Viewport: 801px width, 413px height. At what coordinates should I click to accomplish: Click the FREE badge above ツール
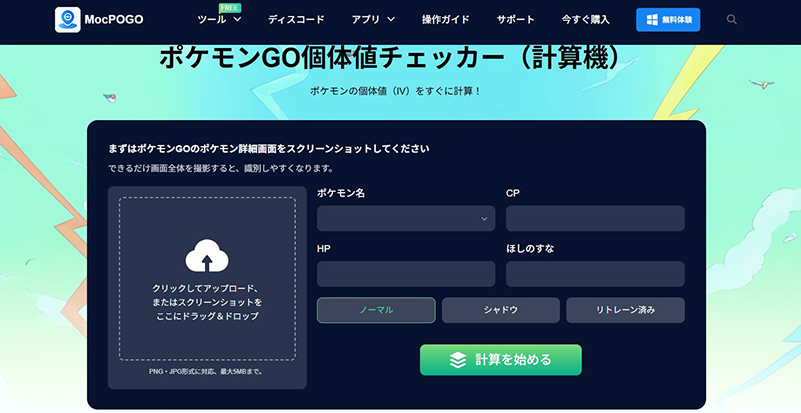click(x=230, y=7)
